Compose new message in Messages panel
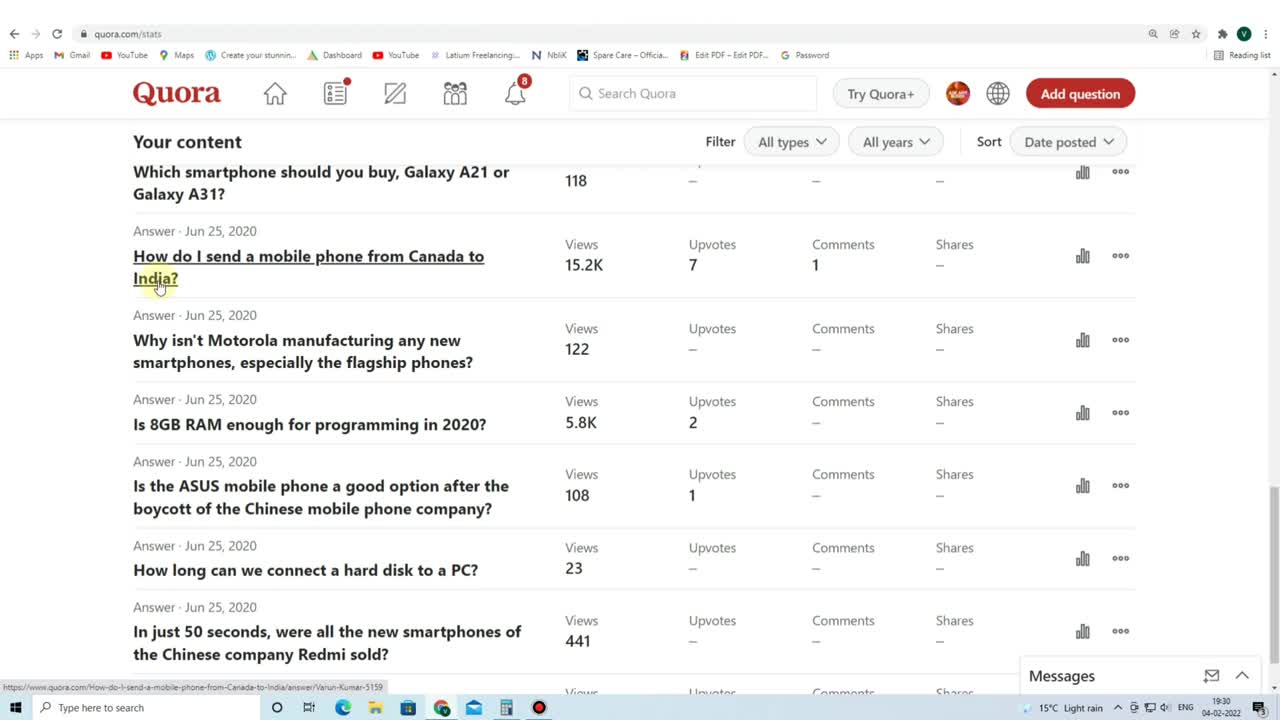This screenshot has height=720, width=1280. point(1211,676)
